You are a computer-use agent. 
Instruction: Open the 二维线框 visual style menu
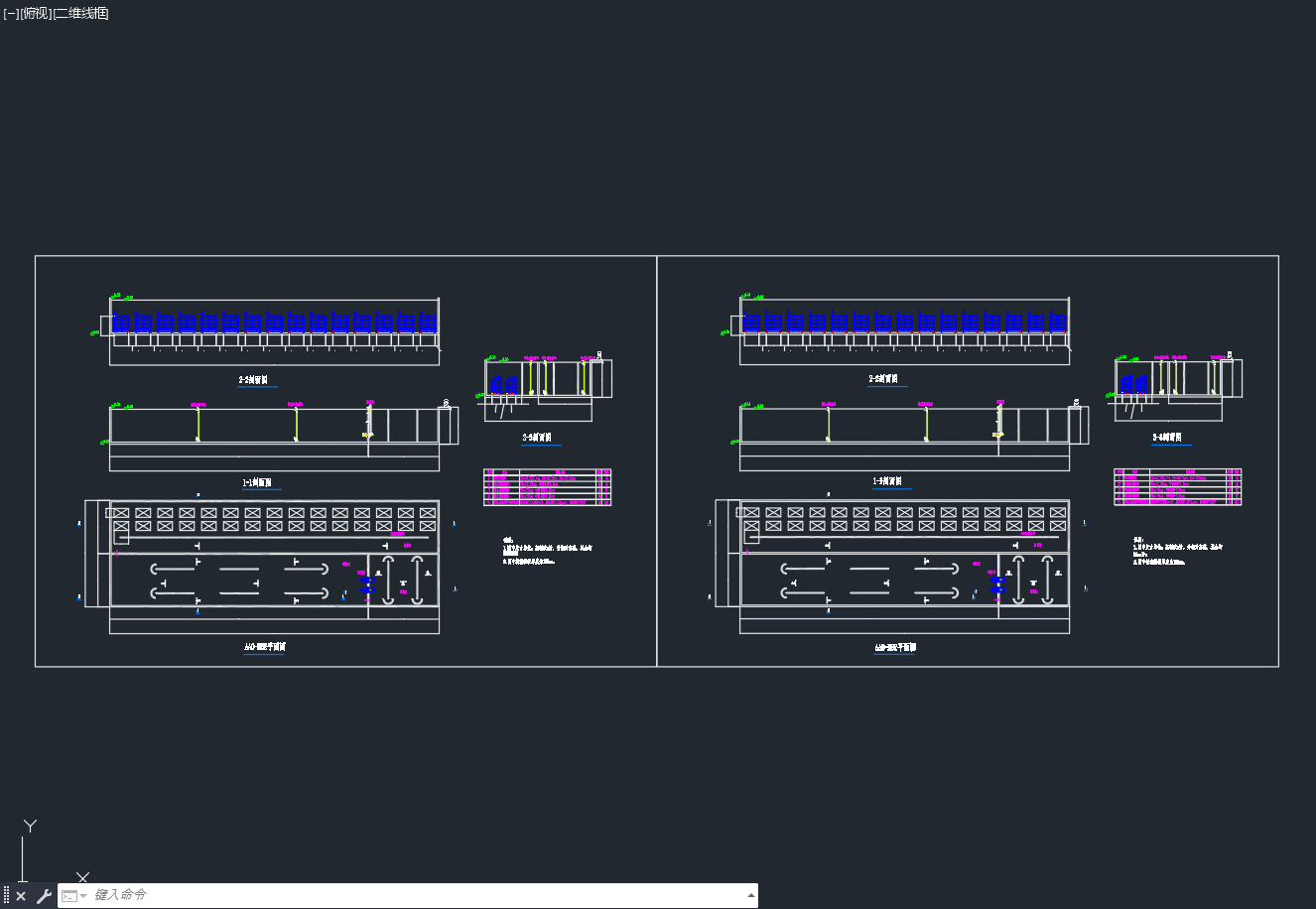[x=81, y=14]
